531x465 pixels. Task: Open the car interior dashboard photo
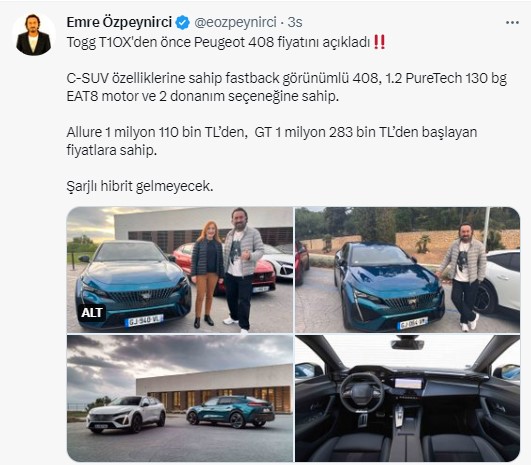tap(407, 398)
